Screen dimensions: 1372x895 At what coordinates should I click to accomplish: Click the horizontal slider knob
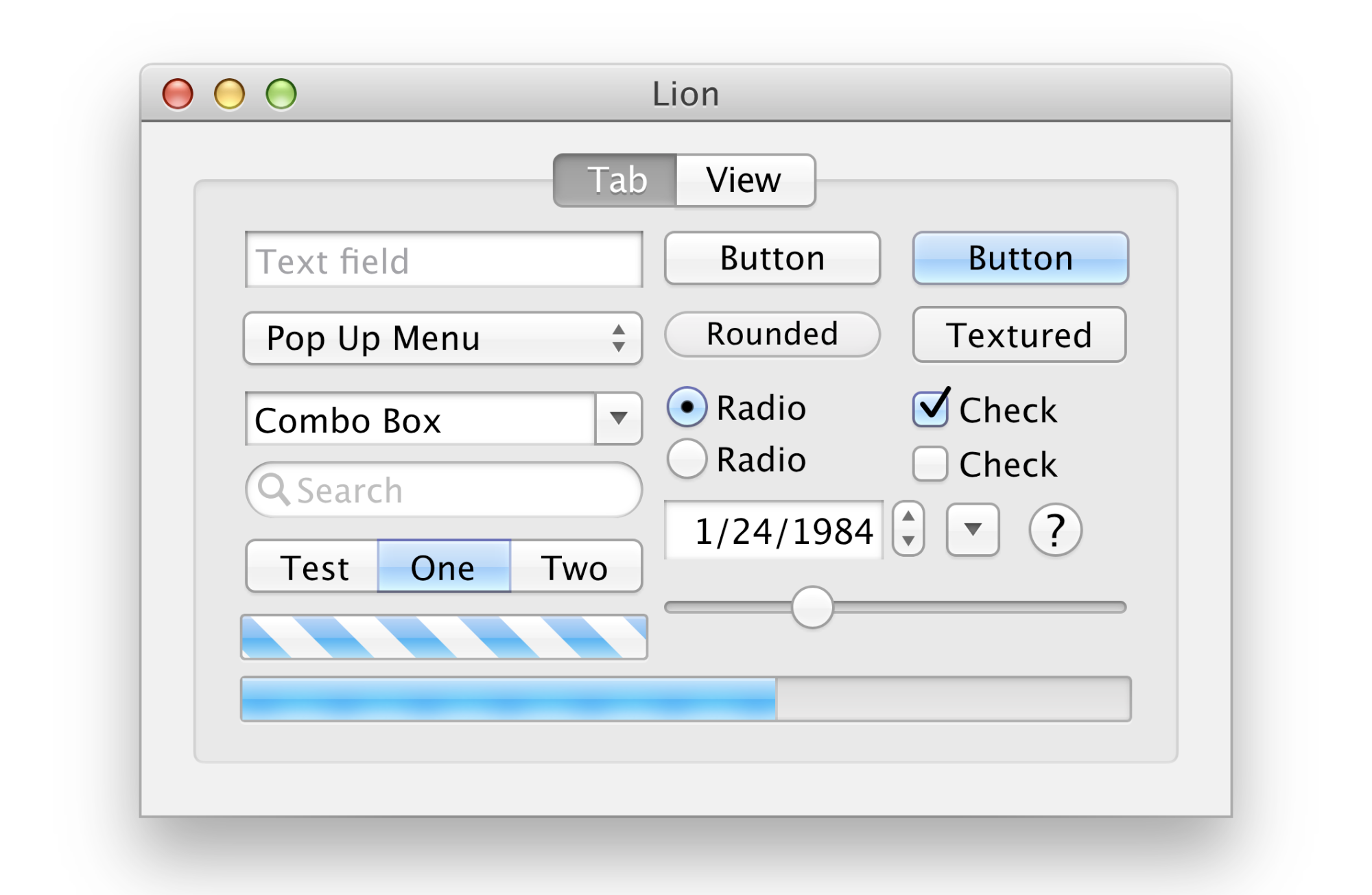click(812, 607)
